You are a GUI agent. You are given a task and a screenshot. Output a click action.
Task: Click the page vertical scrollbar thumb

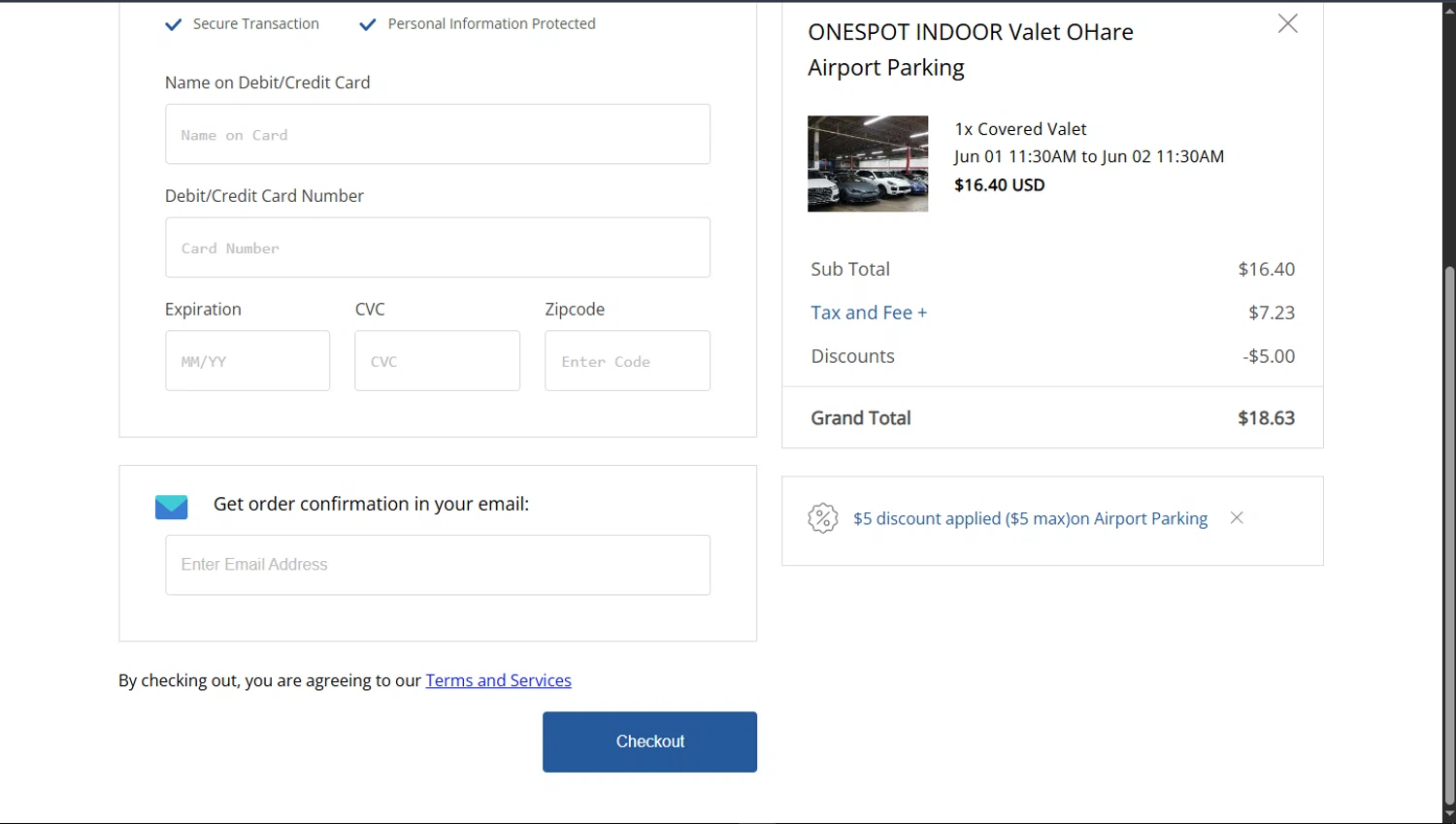1449,534
